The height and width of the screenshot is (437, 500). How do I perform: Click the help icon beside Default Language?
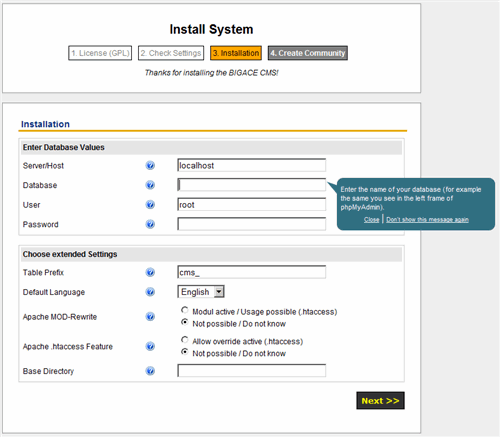point(150,292)
